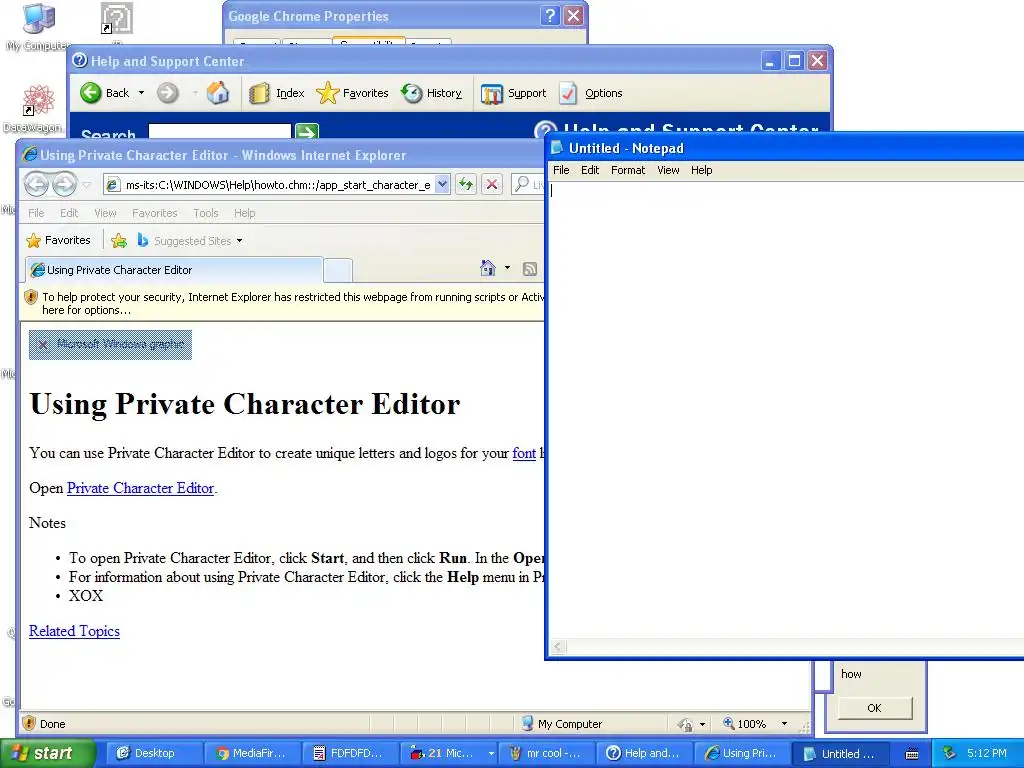
Task: Click the IE Home icon
Action: 488,268
